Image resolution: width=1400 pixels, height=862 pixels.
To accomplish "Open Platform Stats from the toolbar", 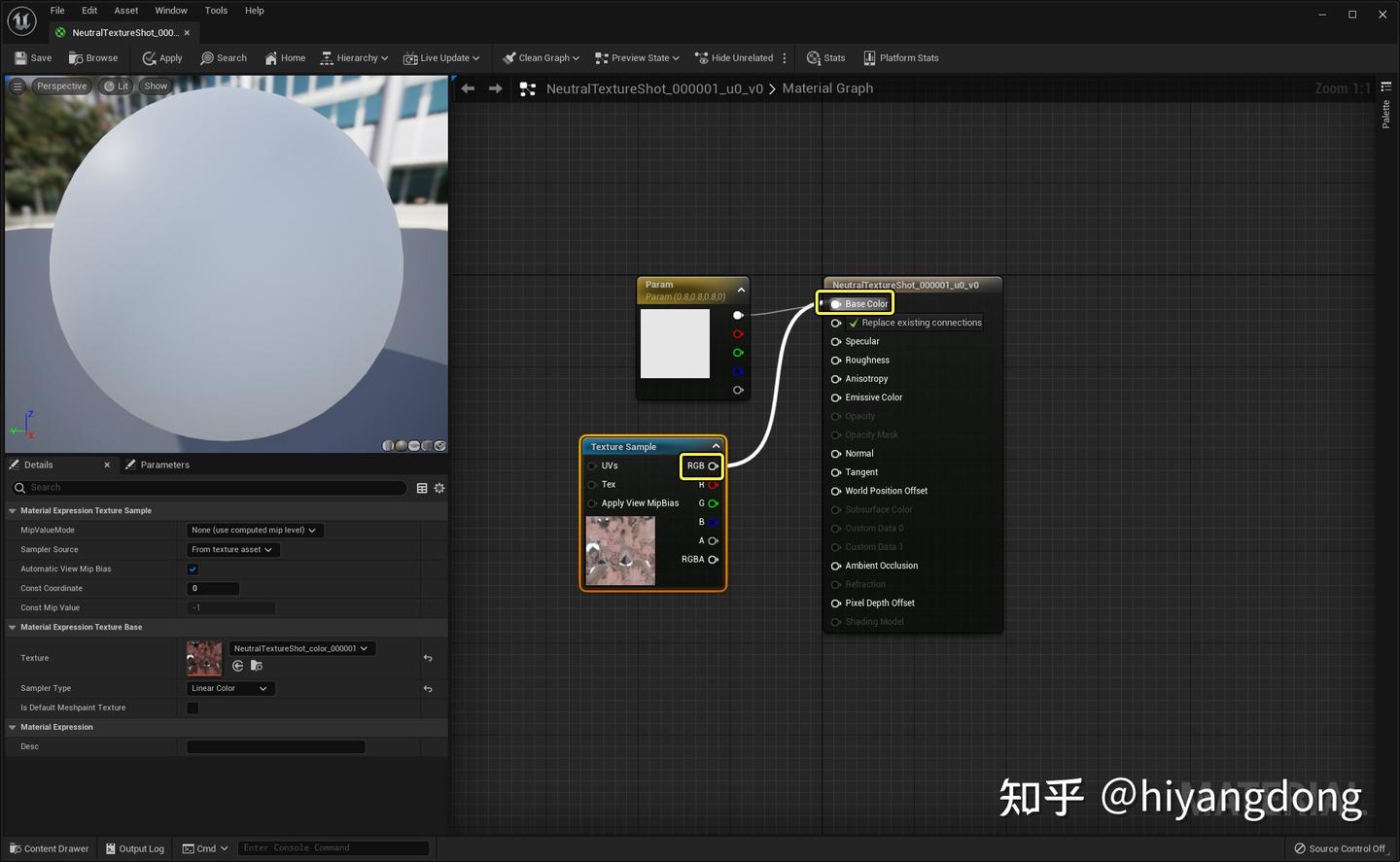I will (x=900, y=58).
